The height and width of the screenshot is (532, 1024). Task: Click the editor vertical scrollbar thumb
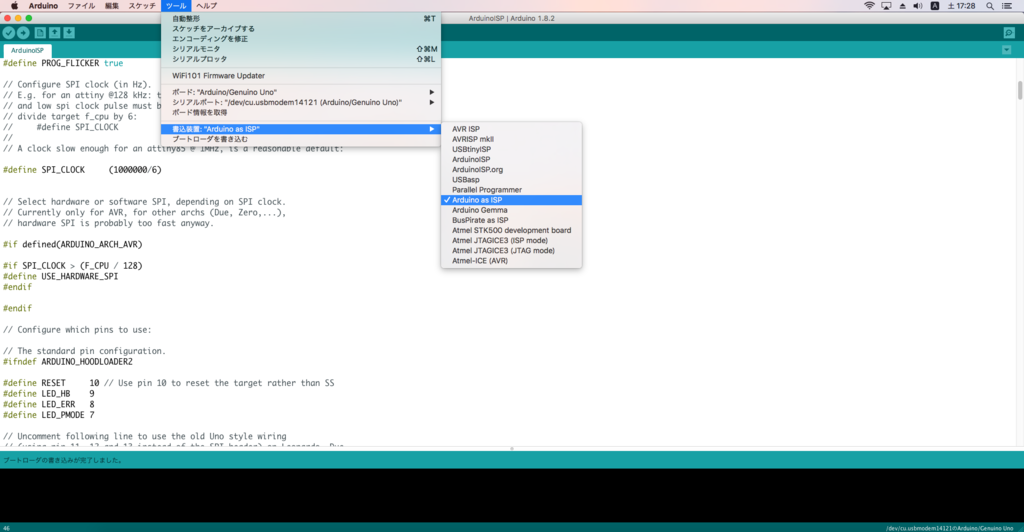point(1019,90)
